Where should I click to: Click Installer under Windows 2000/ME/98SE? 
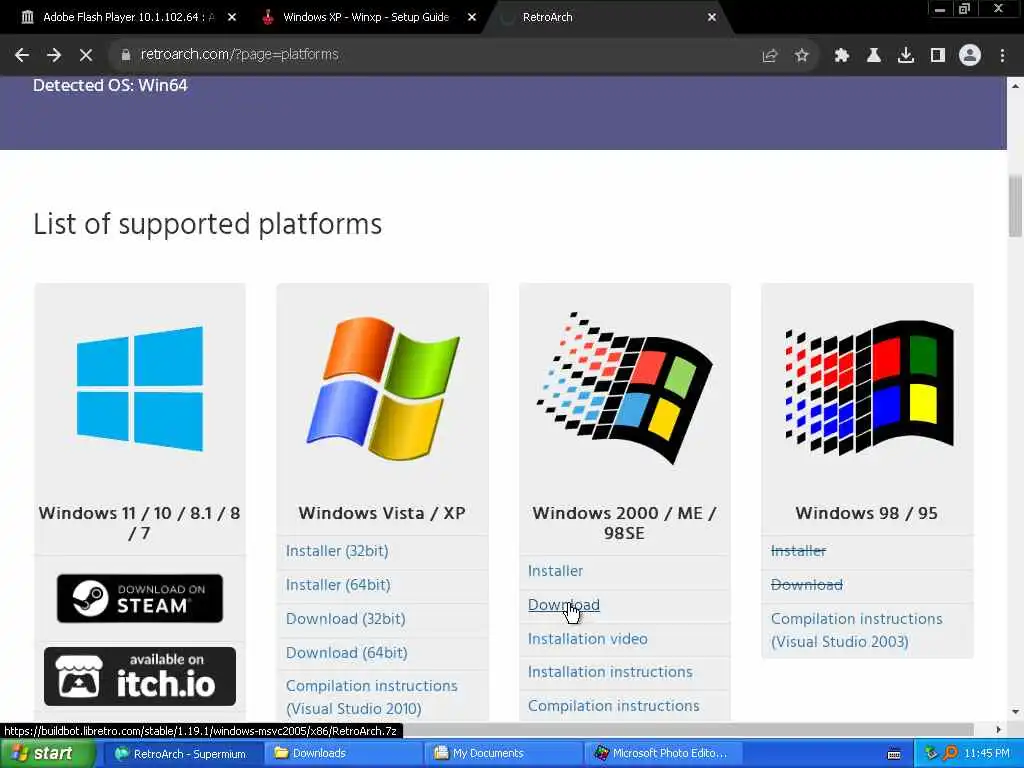pyautogui.click(x=555, y=571)
